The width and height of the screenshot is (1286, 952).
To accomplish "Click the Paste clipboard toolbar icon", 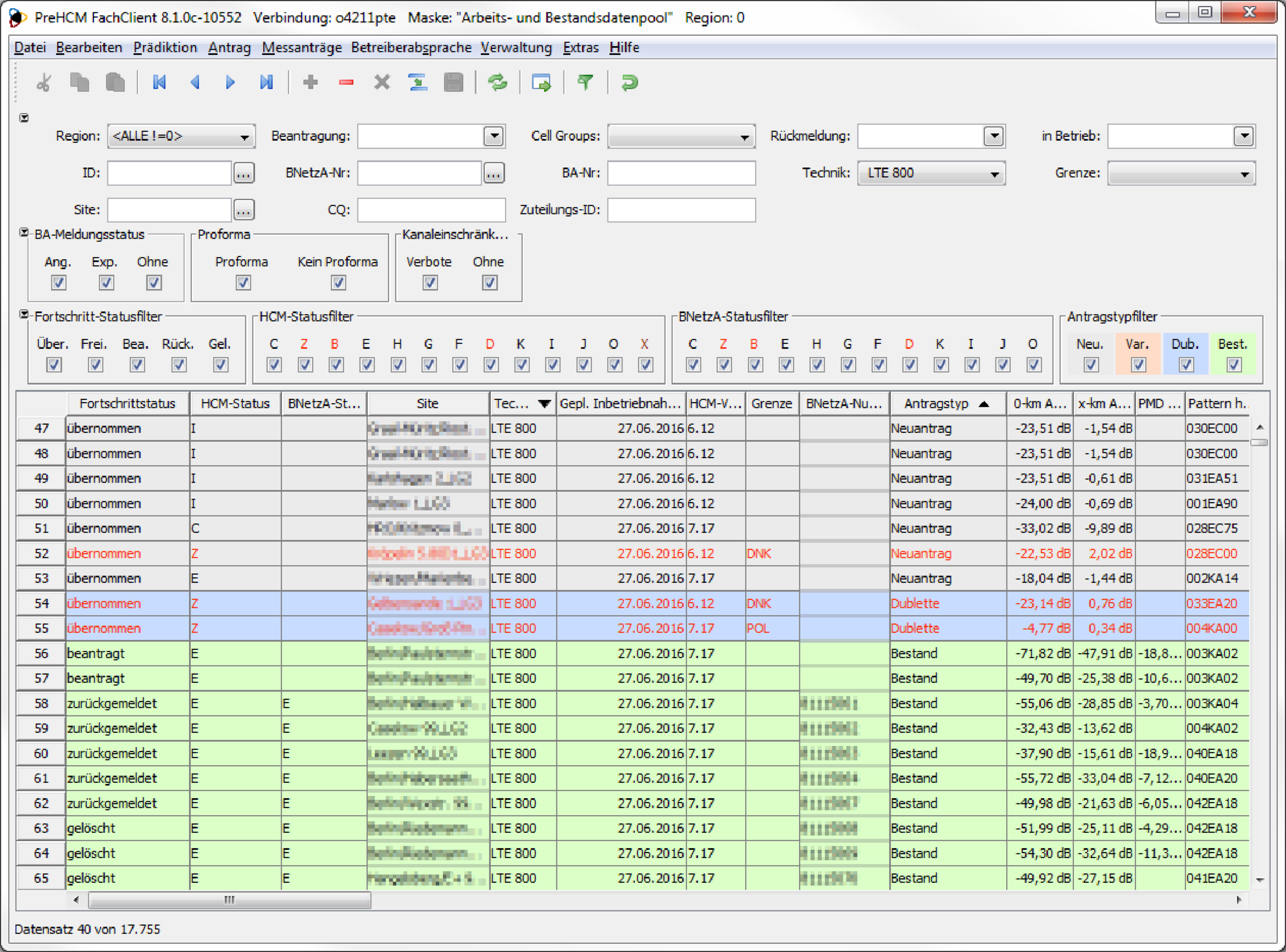I will [x=115, y=82].
